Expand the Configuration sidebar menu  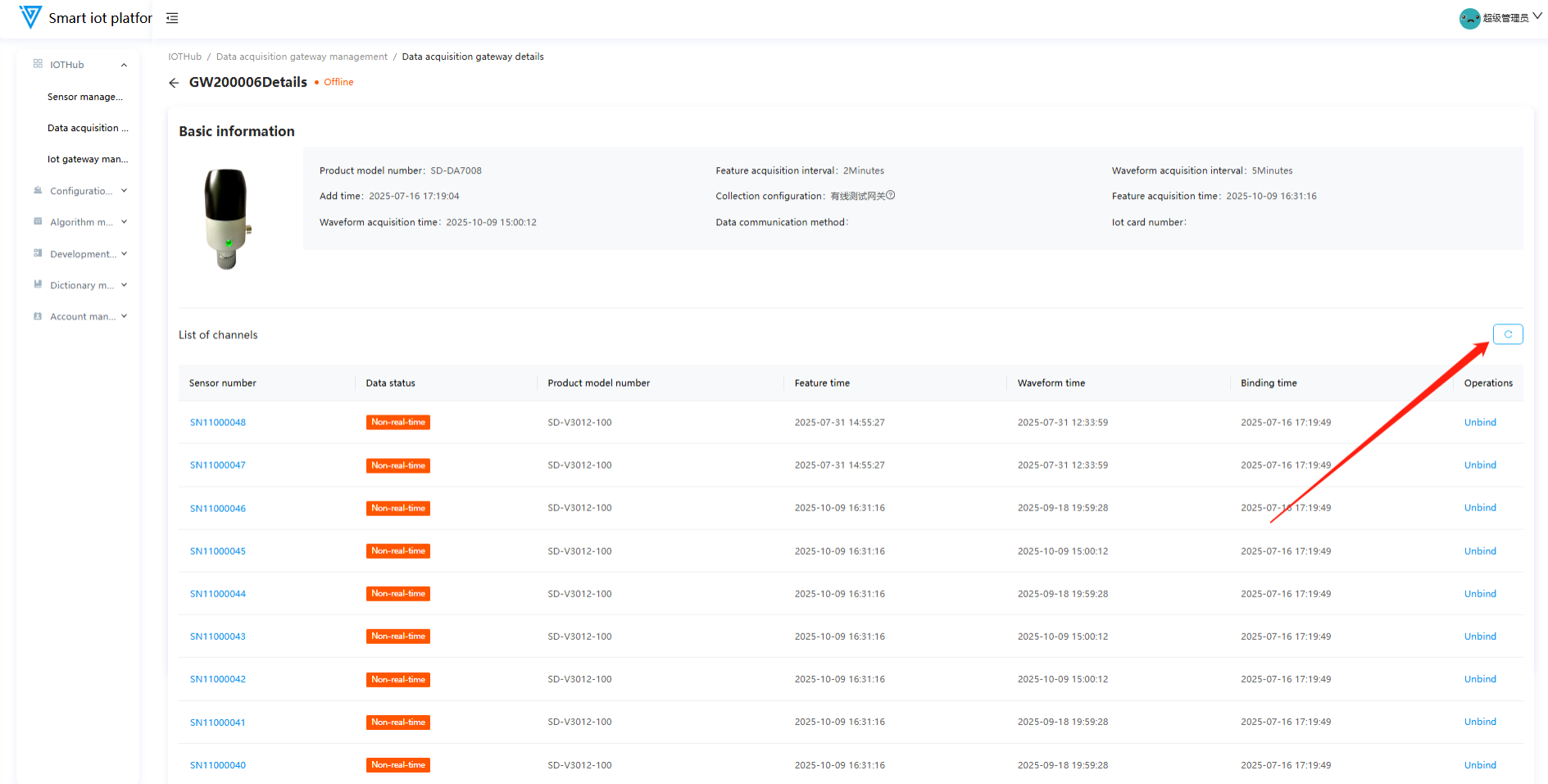[x=124, y=191]
